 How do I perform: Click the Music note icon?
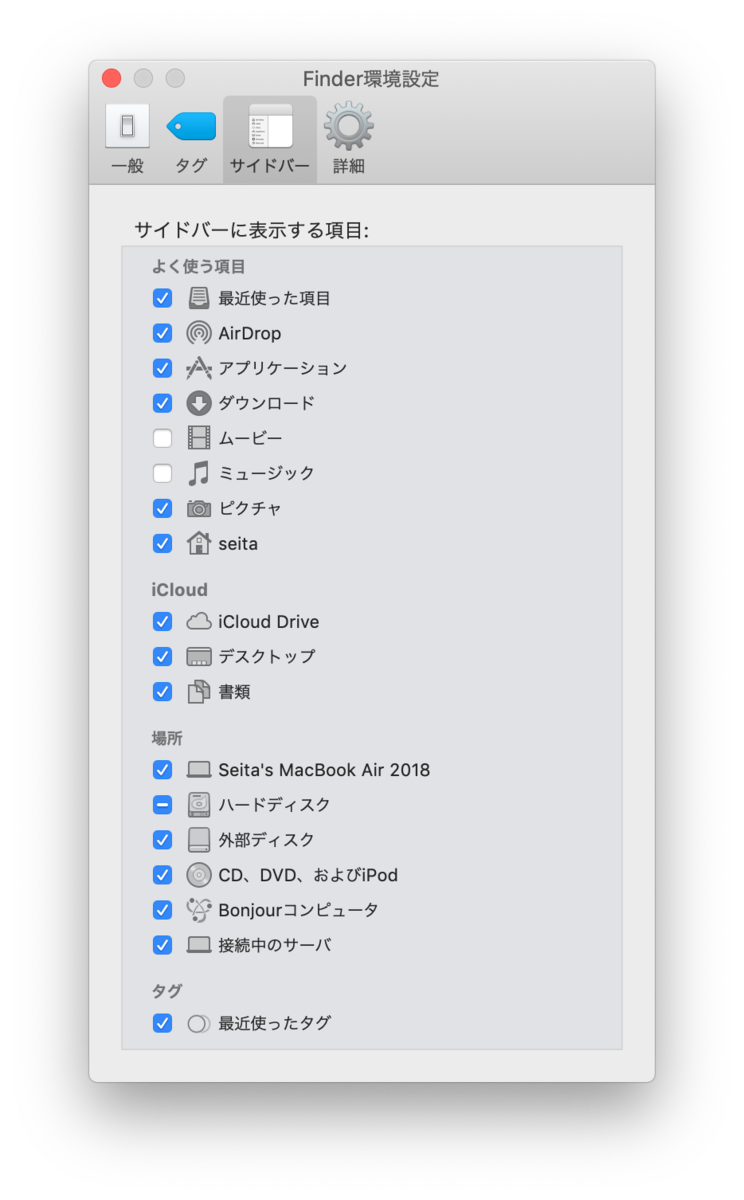pyautogui.click(x=199, y=473)
